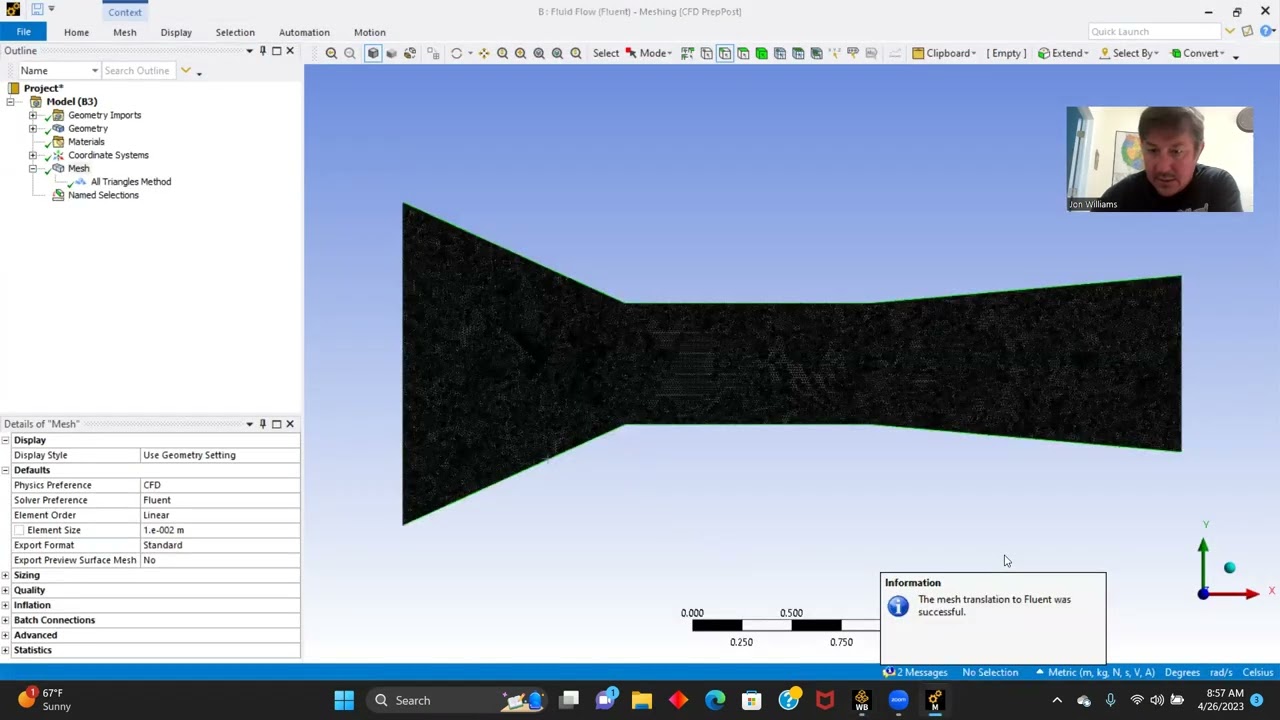The image size is (1280, 720).
Task: Click into the Quick Launch search box
Action: [x=1154, y=32]
